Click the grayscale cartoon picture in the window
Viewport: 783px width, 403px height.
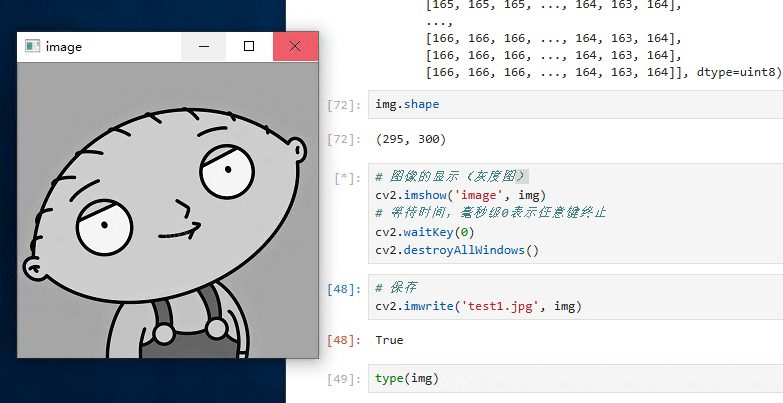[168, 210]
